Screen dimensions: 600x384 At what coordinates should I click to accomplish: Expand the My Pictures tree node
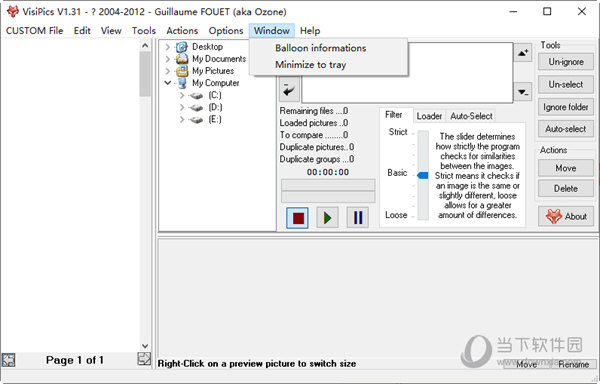click(x=168, y=71)
